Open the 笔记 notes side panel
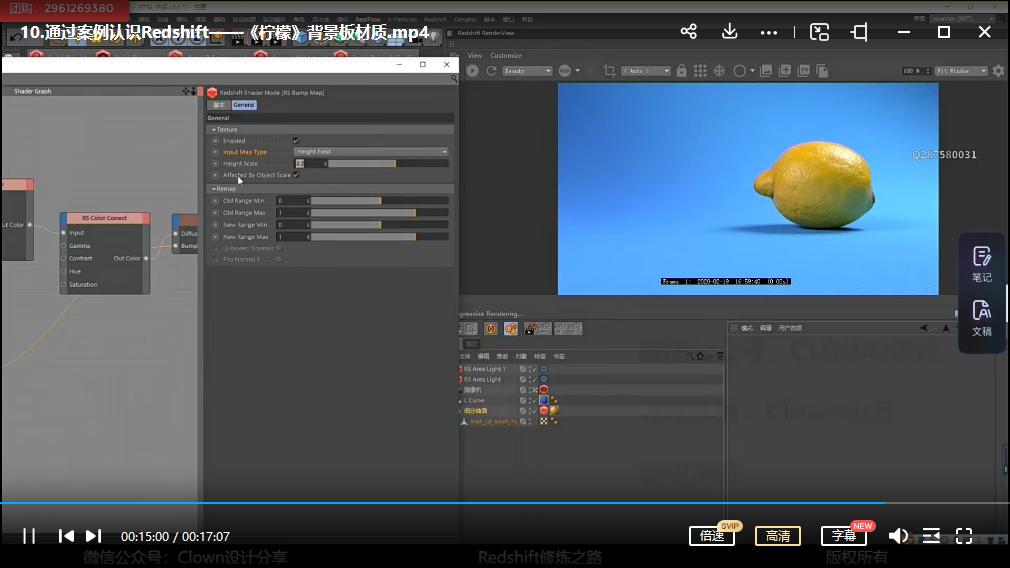The image size is (1010, 568). tap(982, 264)
